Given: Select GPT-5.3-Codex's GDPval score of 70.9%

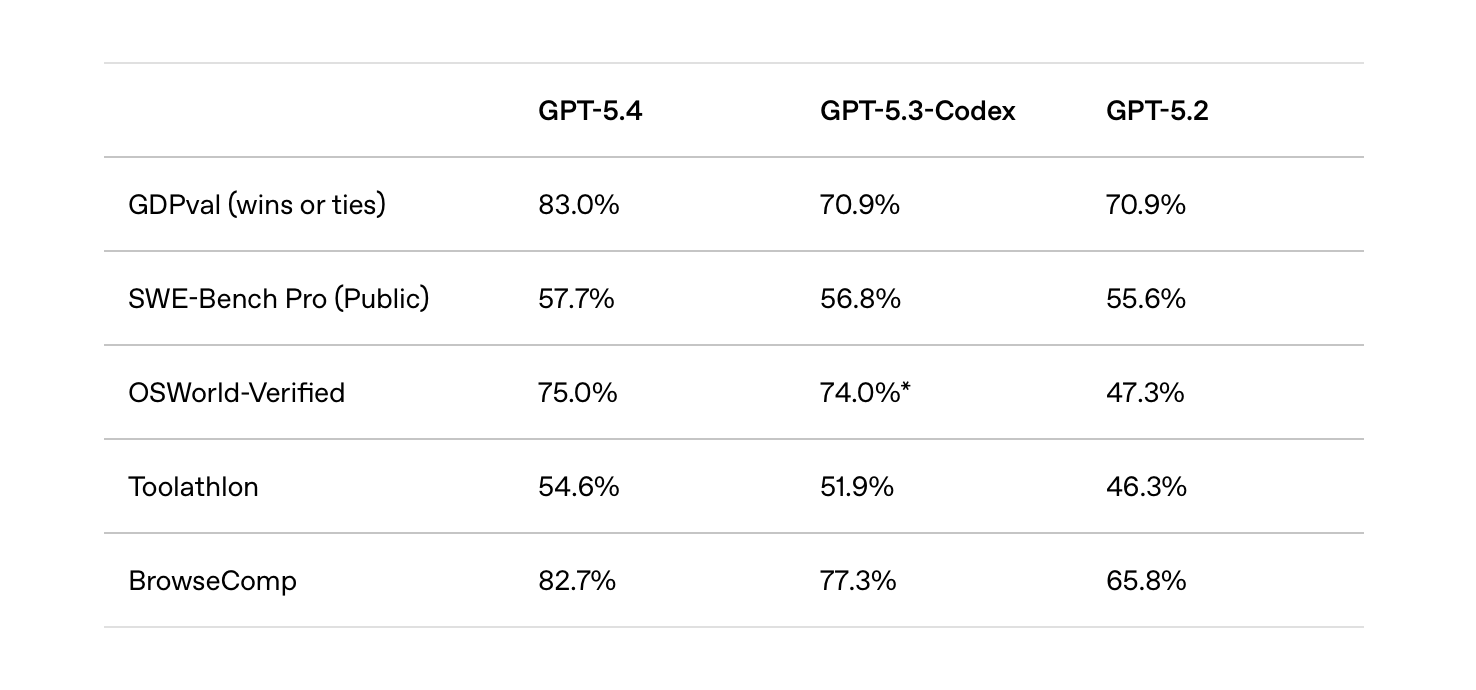Looking at the screenshot, I should tap(859, 205).
